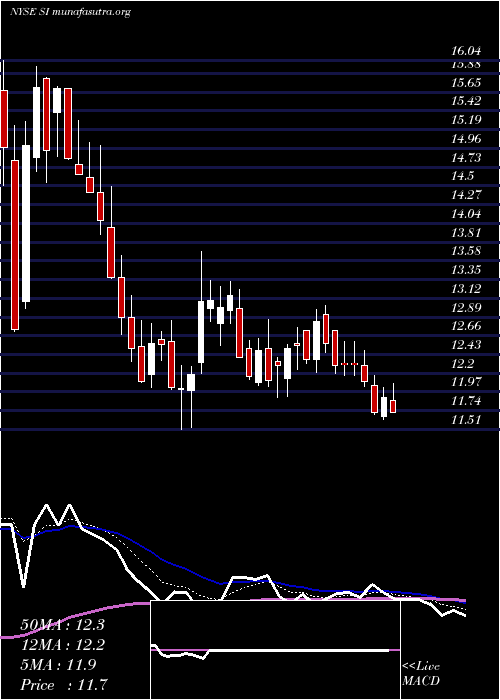The image size is (500, 700).
Task: Click the 16.04 price axis label
Action: [466, 51]
